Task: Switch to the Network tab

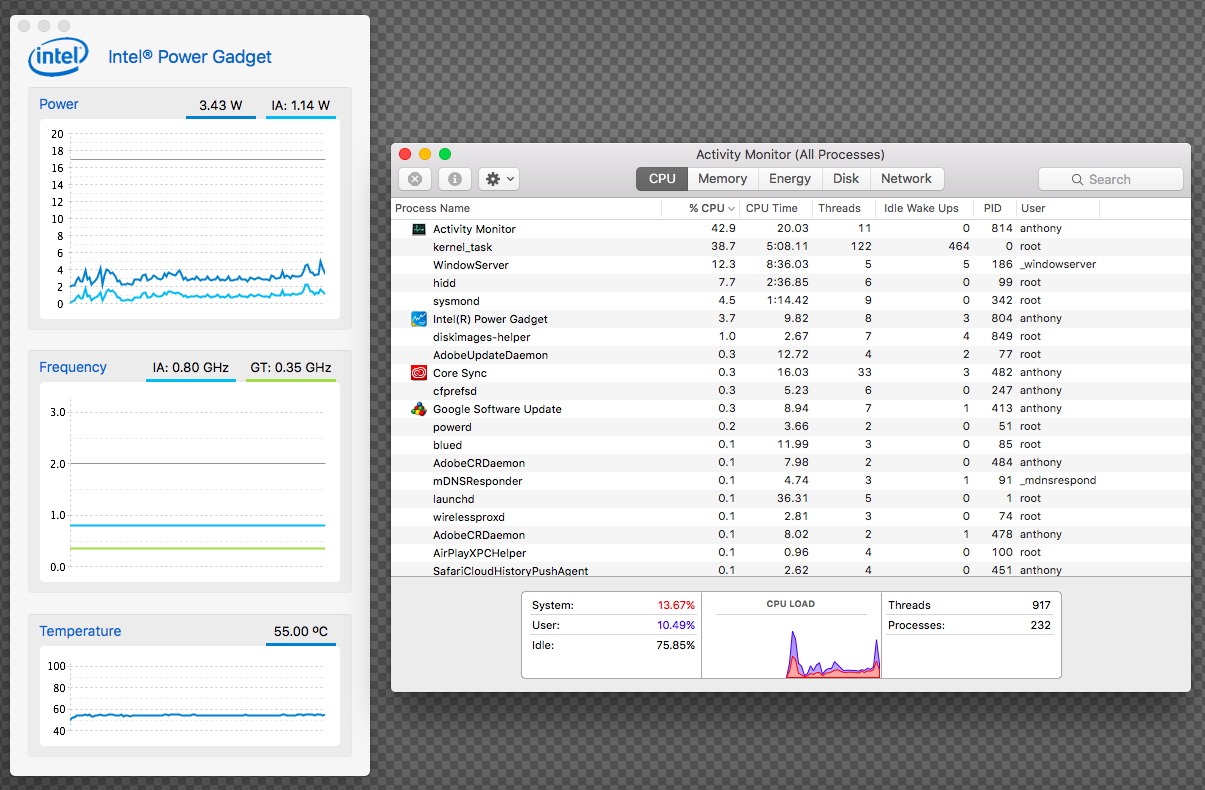Action: pyautogui.click(x=907, y=179)
